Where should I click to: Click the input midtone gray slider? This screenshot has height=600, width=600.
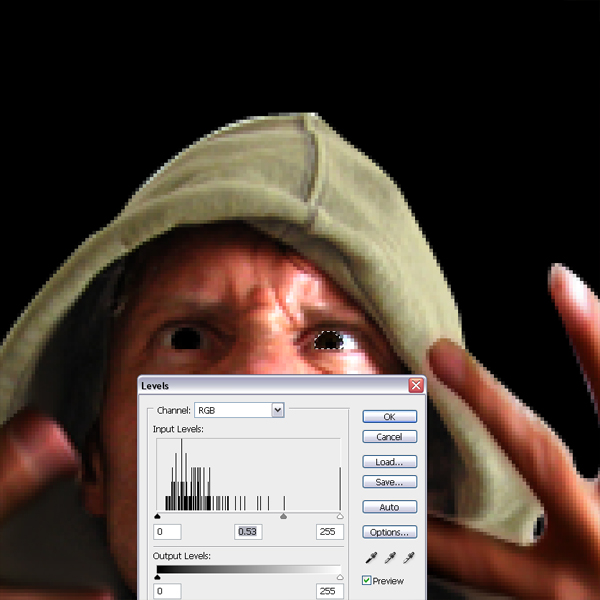tap(283, 517)
